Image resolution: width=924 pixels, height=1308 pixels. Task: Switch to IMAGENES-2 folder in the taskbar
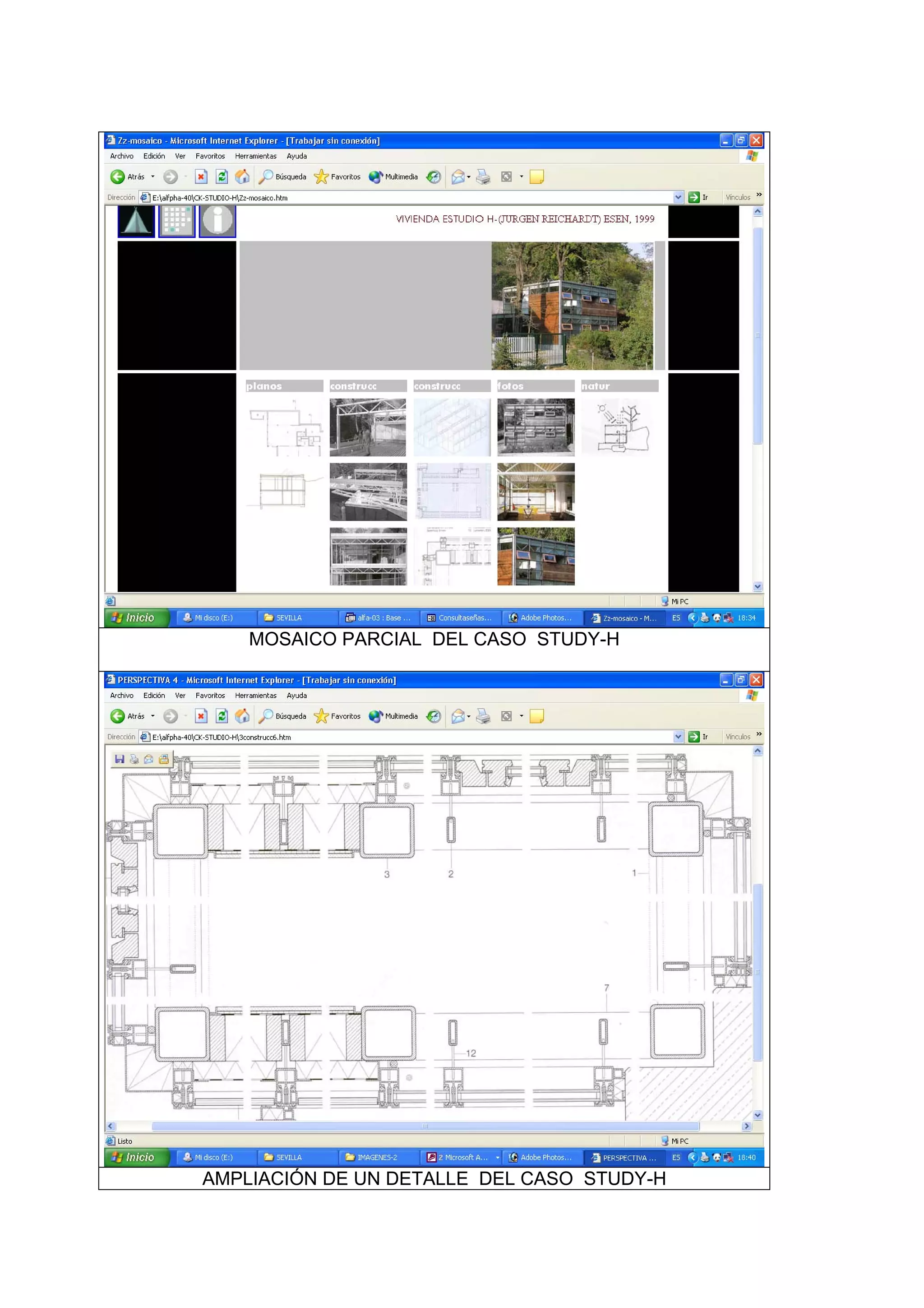pyautogui.click(x=377, y=1157)
